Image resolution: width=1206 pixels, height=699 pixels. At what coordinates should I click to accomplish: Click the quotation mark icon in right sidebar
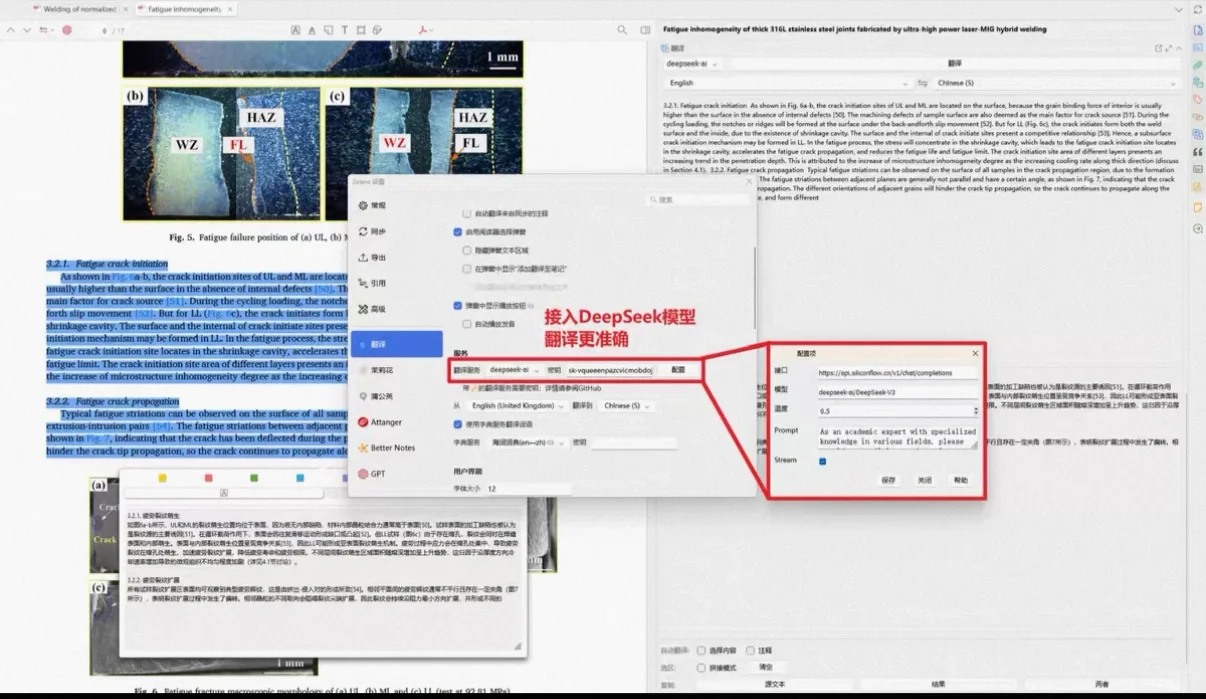click(1197, 151)
